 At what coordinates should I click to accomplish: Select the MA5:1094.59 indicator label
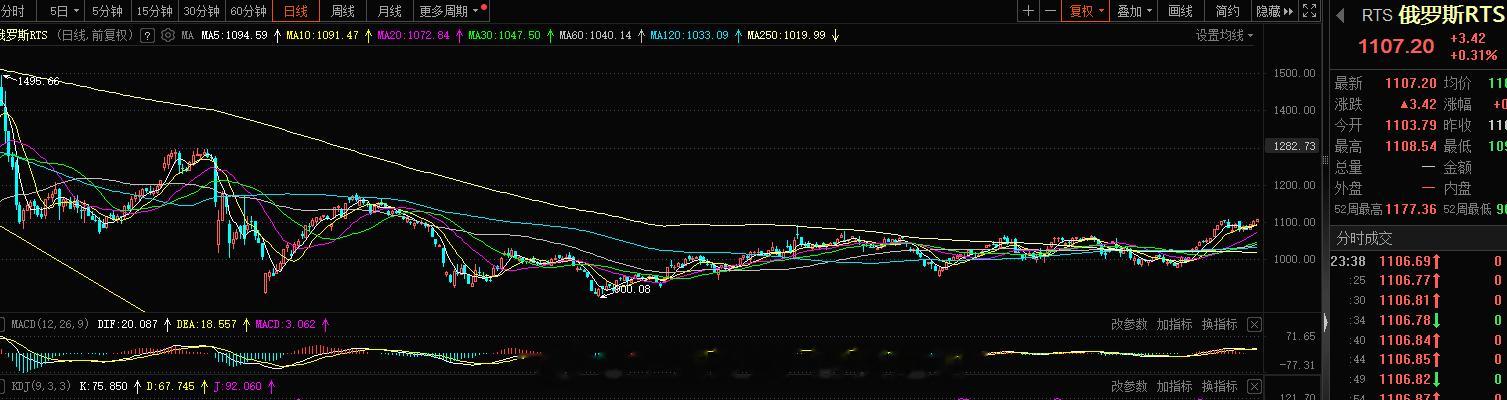(234, 35)
